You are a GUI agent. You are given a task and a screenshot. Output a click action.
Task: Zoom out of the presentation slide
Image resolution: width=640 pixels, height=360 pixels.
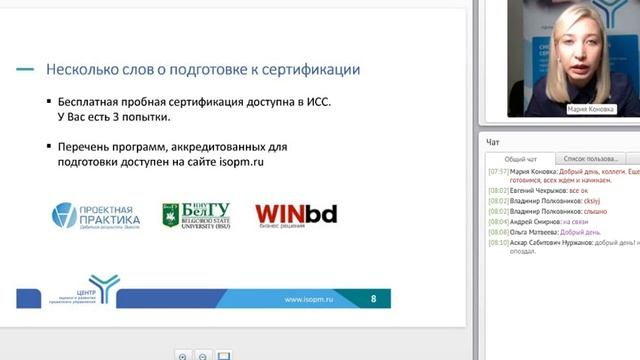[x=203, y=356]
